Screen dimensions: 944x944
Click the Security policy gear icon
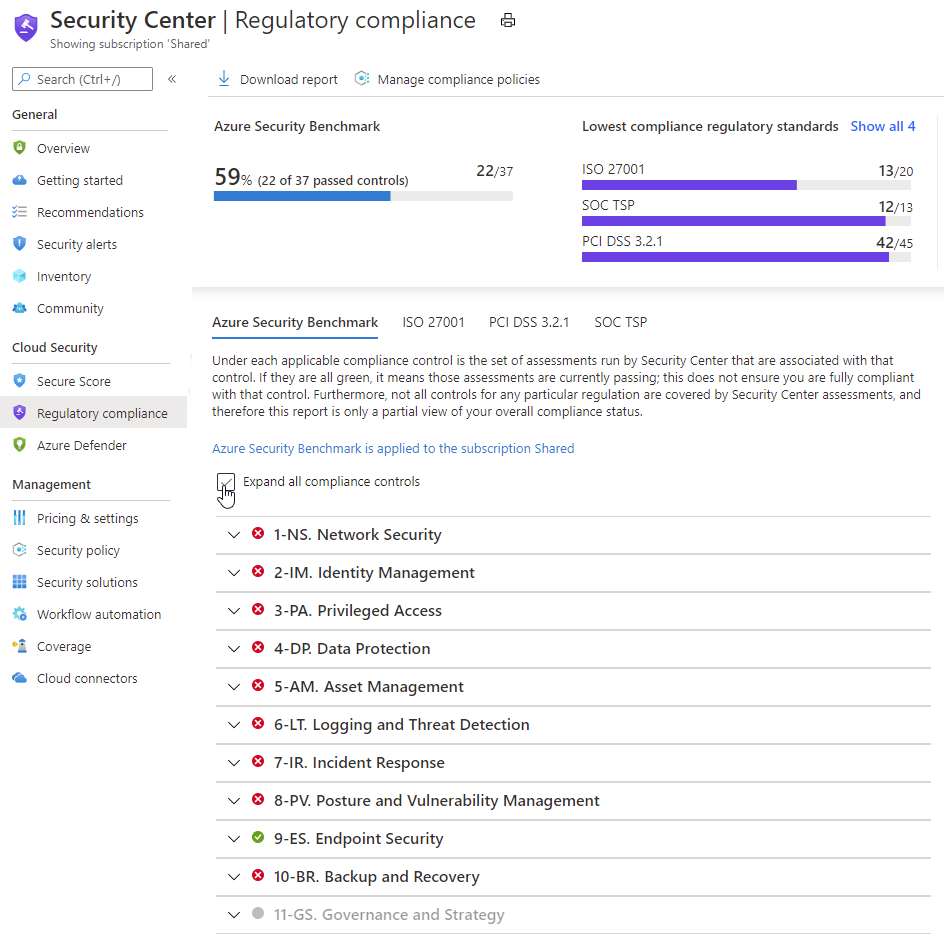tap(20, 550)
